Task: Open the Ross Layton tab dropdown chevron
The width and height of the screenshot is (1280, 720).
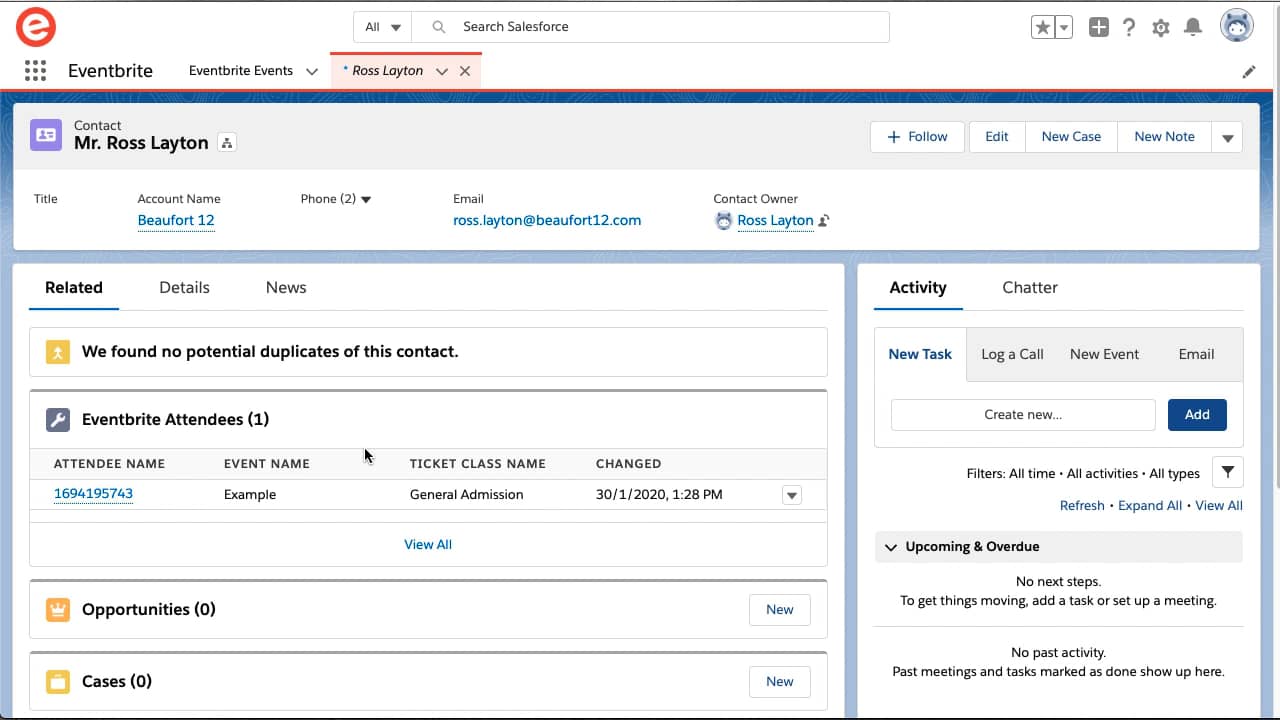Action: click(441, 71)
